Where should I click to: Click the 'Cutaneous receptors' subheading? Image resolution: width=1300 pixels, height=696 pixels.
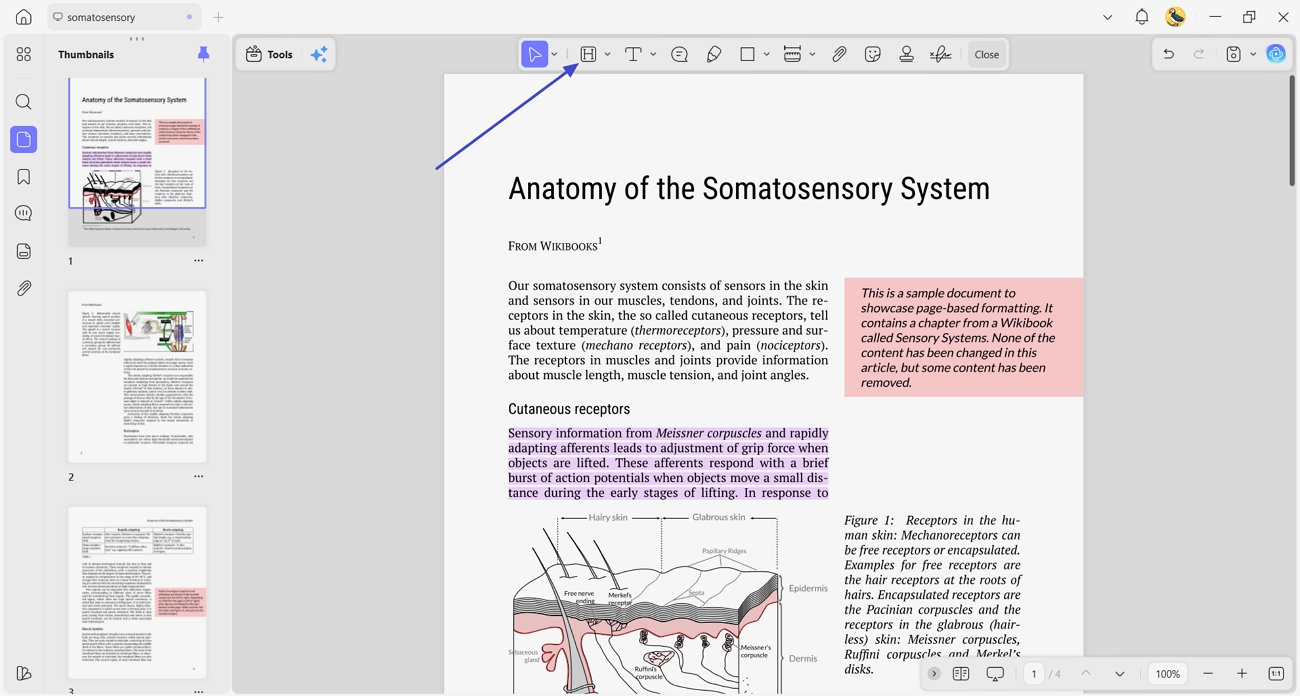click(569, 409)
